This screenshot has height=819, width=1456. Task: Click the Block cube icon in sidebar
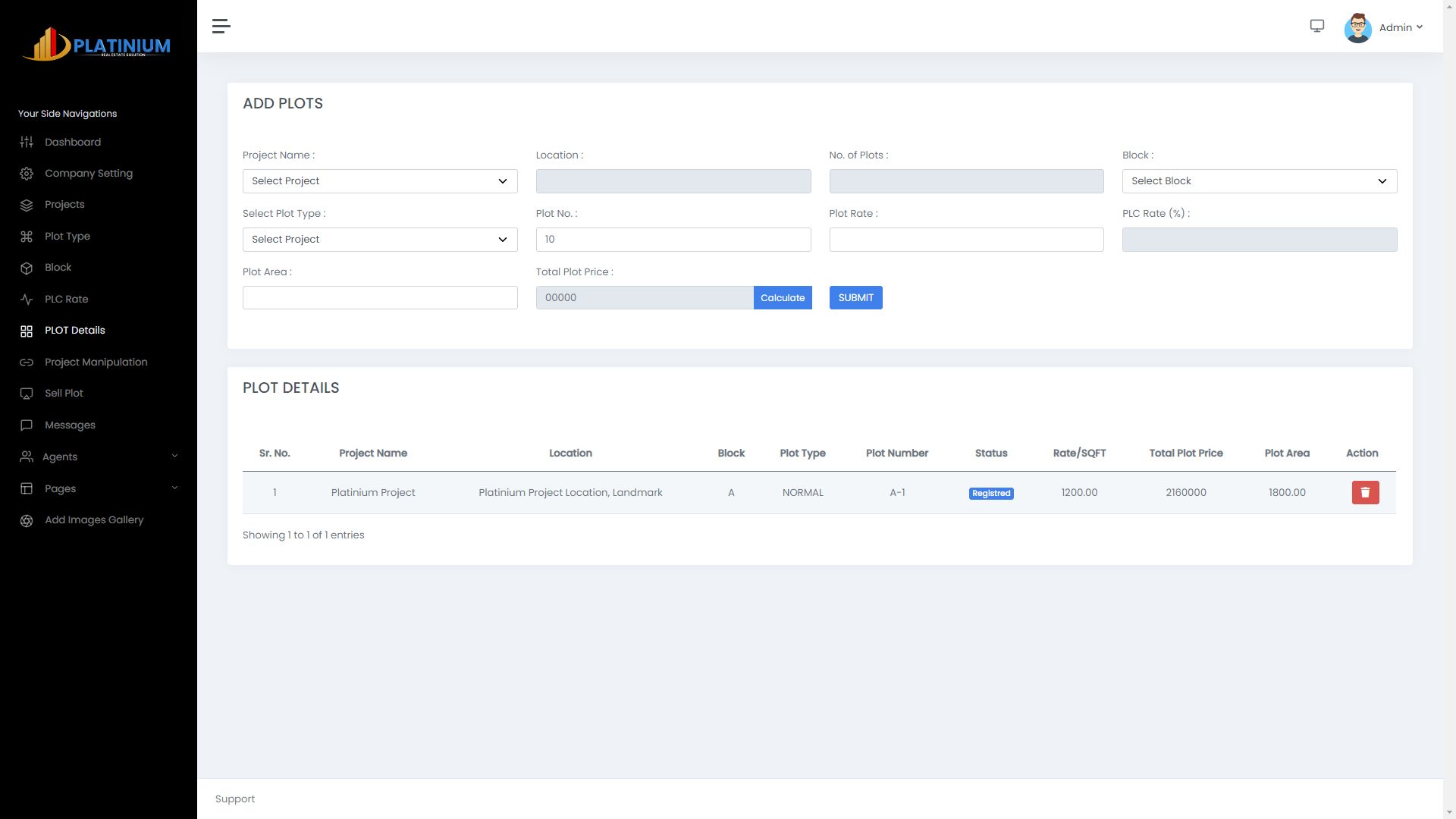[x=27, y=268]
